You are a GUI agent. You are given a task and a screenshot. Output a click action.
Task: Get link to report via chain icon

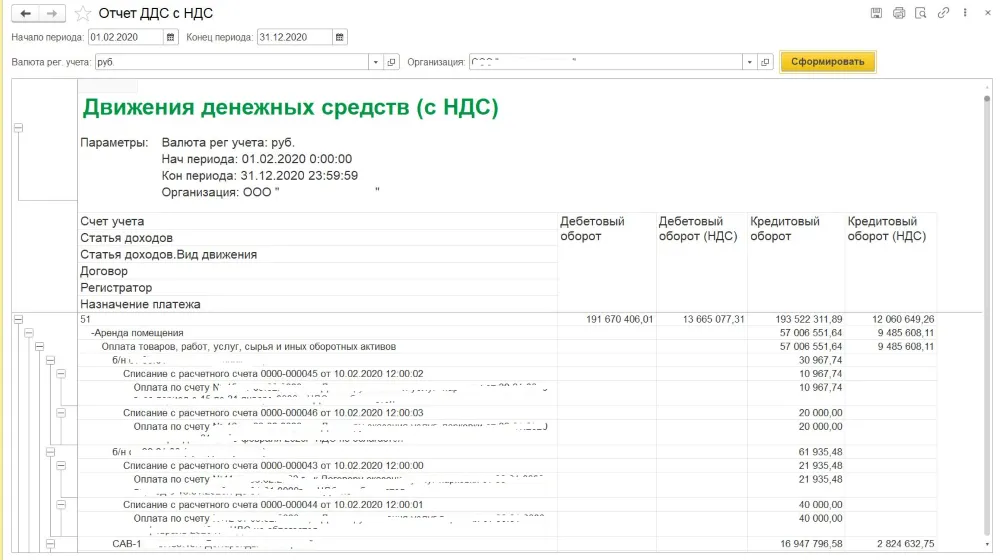tap(943, 13)
